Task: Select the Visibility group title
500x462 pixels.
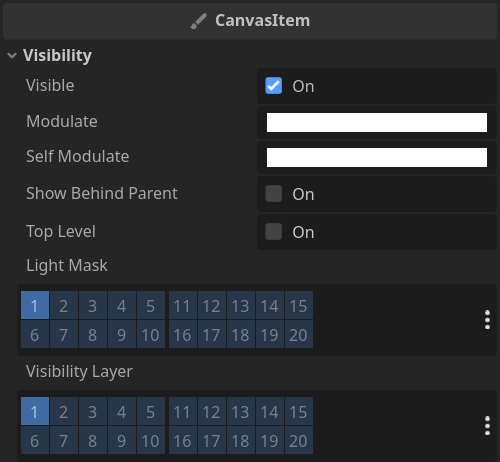Action: [x=57, y=55]
